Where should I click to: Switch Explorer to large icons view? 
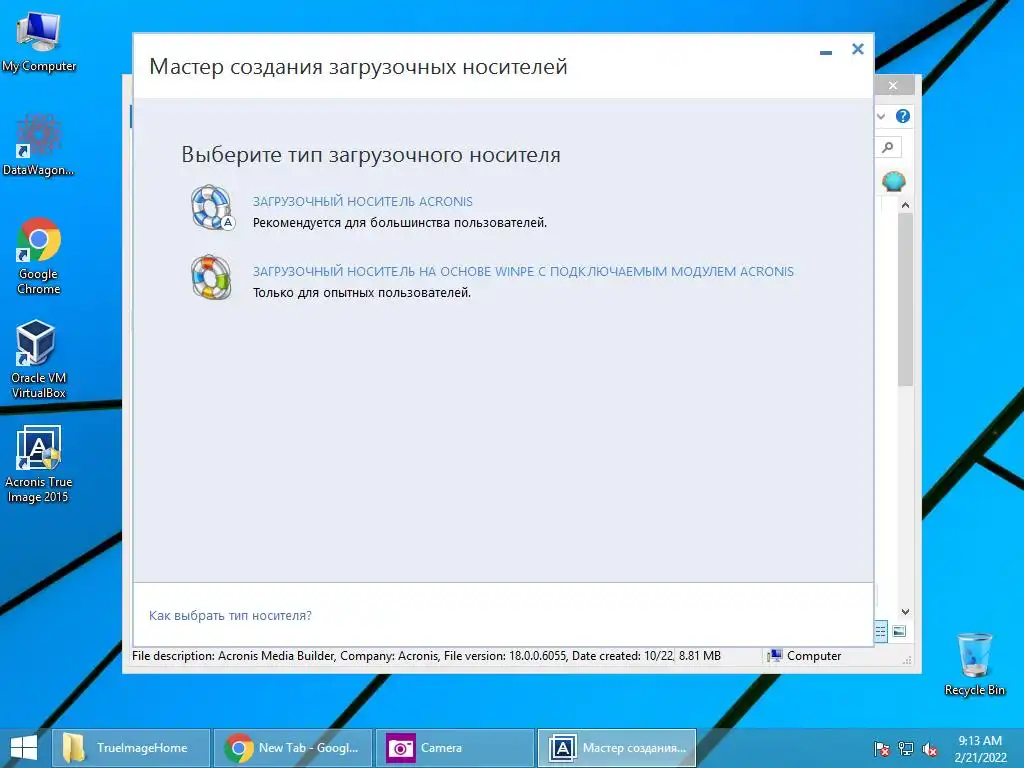click(x=899, y=631)
